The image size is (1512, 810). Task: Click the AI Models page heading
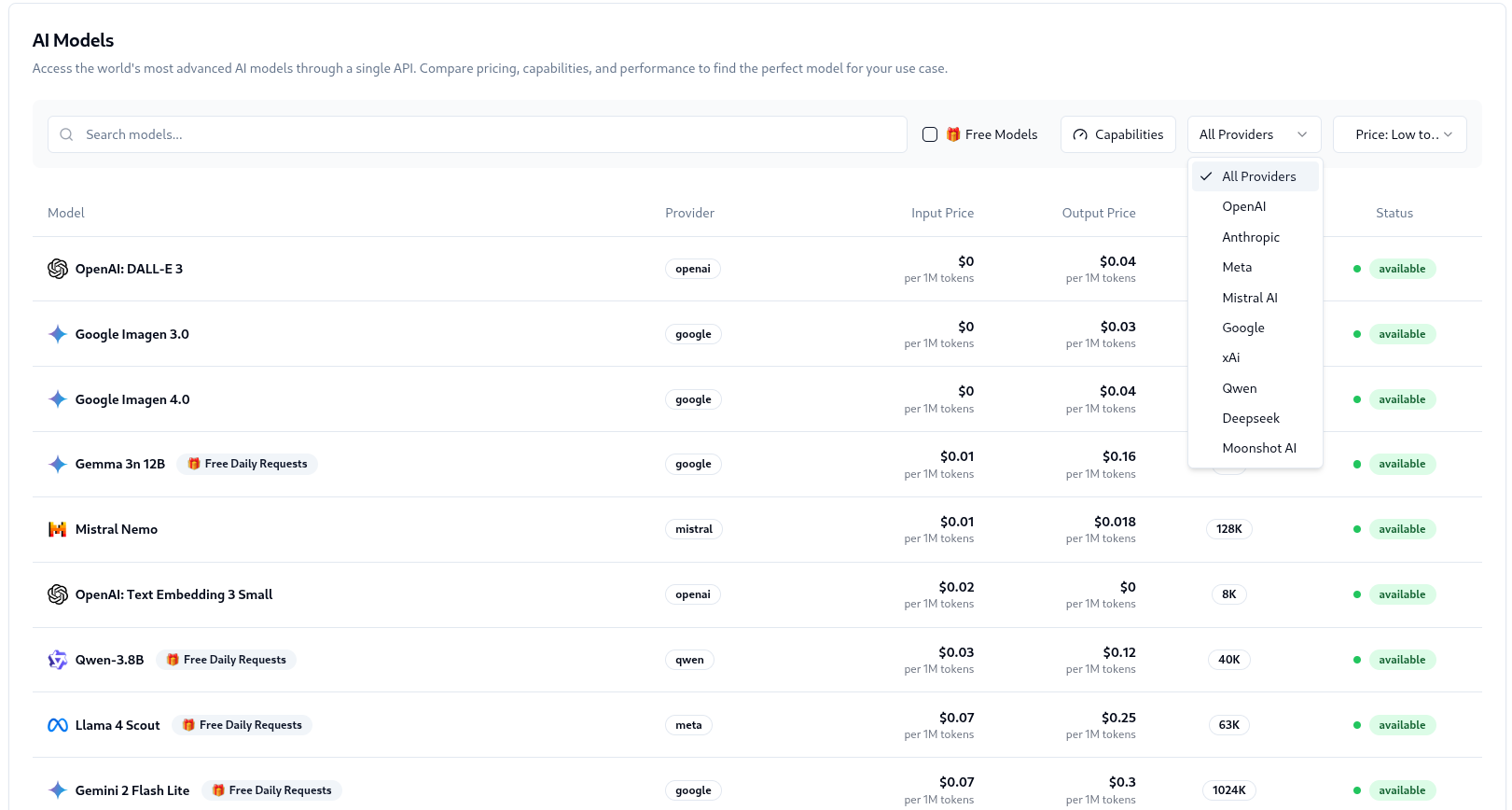pos(73,40)
